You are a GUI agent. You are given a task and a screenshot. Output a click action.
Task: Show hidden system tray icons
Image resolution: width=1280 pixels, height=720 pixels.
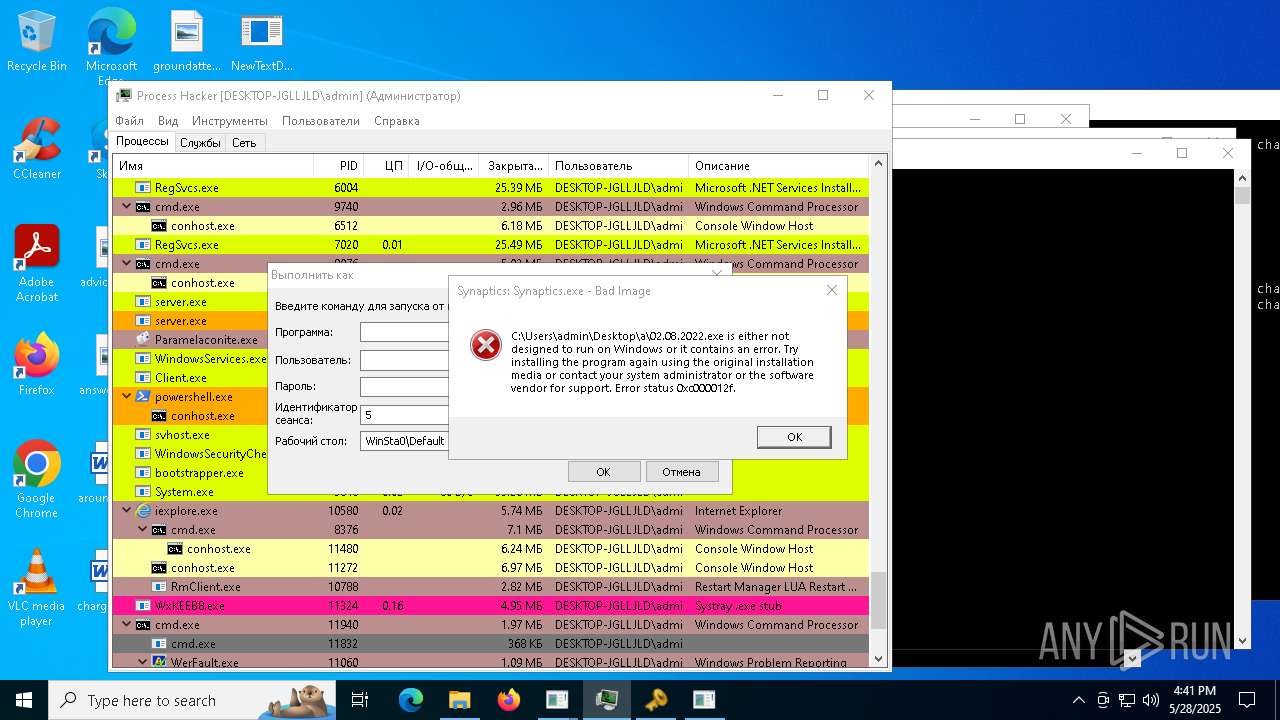pos(1078,700)
